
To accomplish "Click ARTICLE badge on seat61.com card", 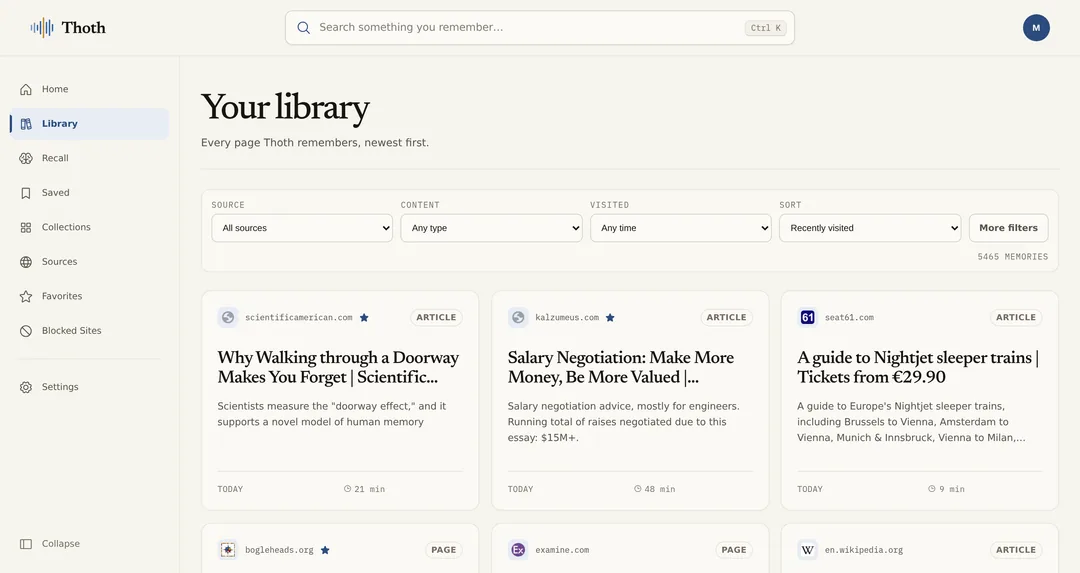I will click(1015, 317).
